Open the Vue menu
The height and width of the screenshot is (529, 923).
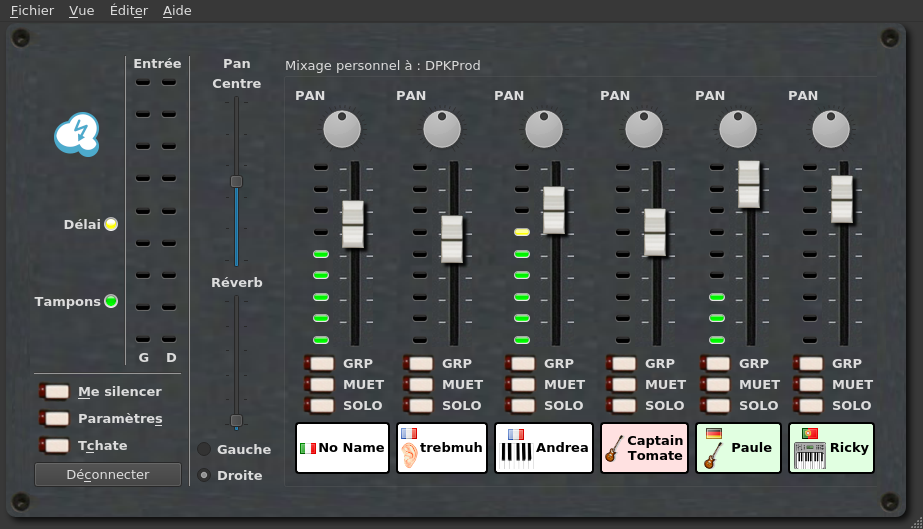click(x=81, y=11)
